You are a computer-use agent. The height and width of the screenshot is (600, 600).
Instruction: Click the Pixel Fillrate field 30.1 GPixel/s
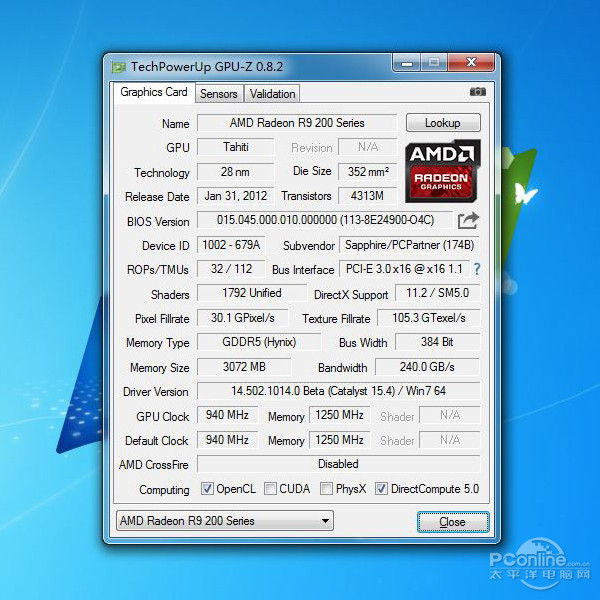click(x=243, y=318)
